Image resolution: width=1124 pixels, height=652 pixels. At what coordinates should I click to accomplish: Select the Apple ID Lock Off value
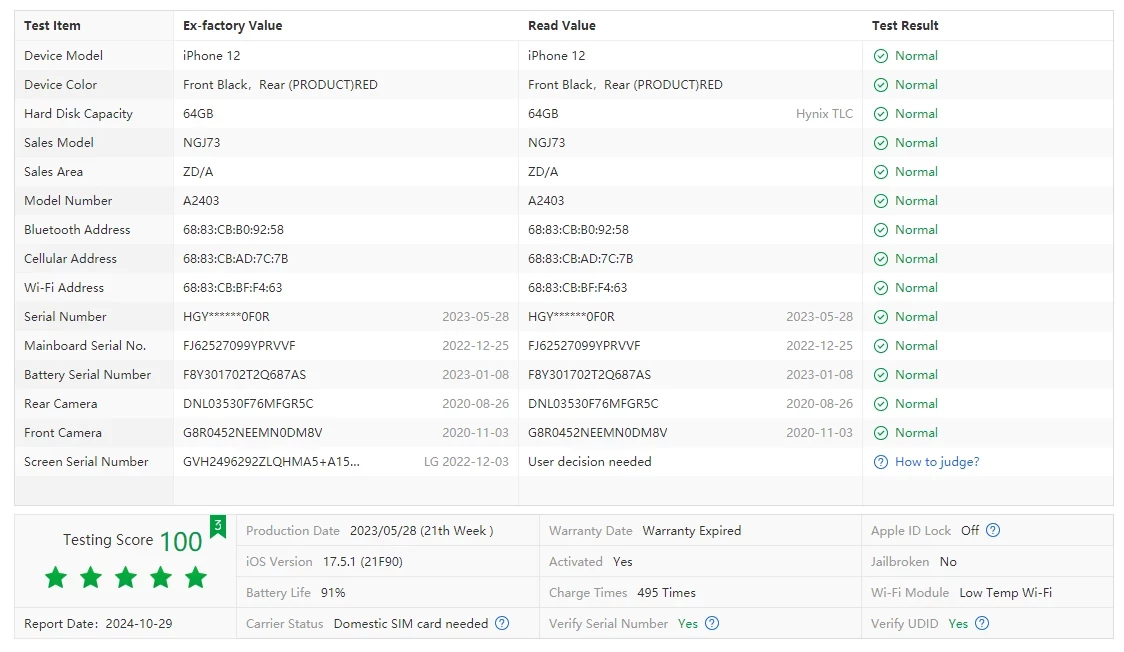(x=970, y=531)
